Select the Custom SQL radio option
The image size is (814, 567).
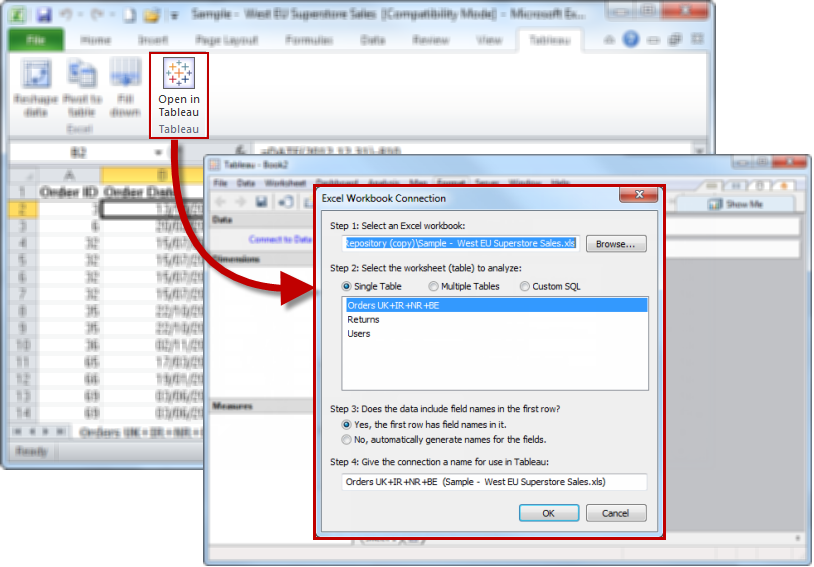(x=525, y=286)
